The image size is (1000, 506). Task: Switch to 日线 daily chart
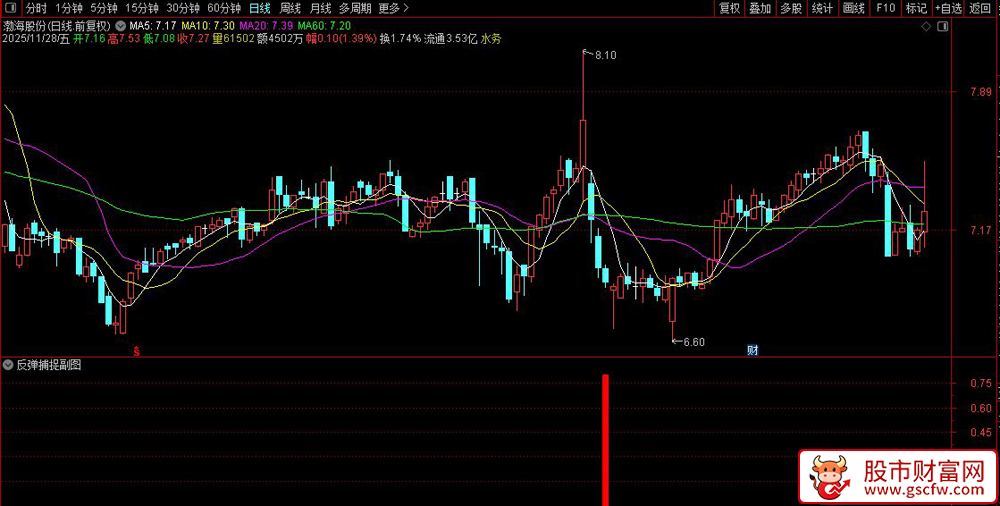(x=260, y=8)
